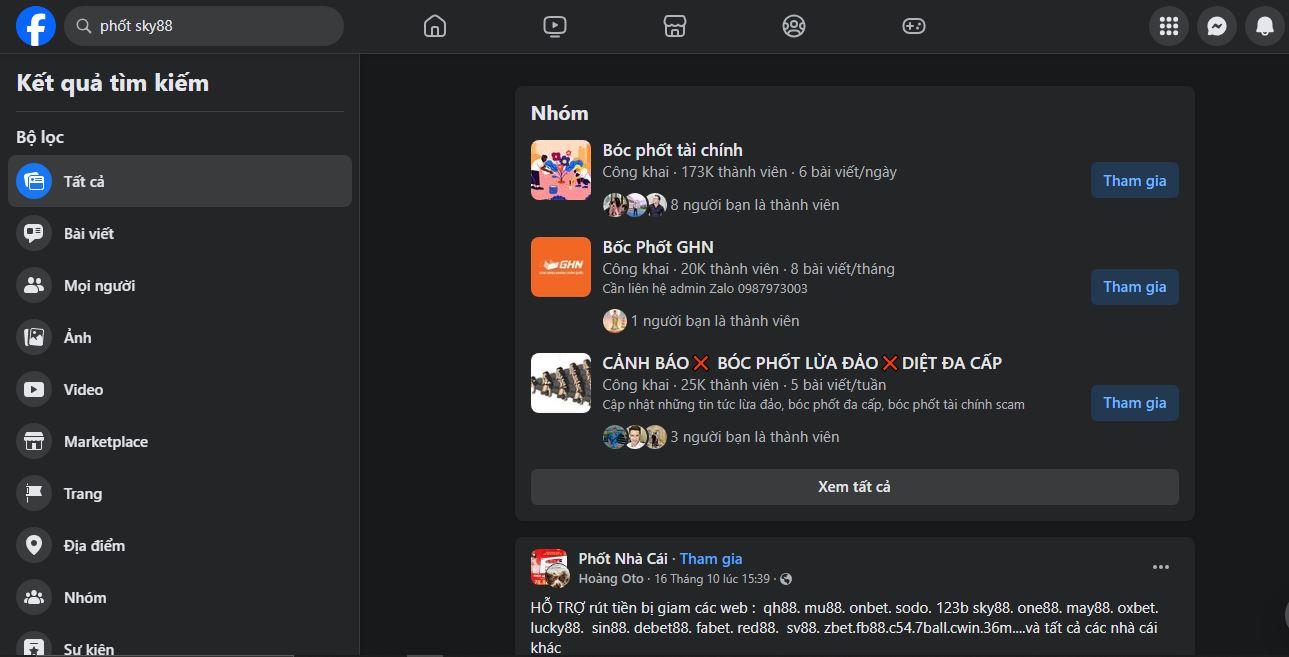Open the Home feed icon
This screenshot has height=657, width=1289.
click(435, 26)
